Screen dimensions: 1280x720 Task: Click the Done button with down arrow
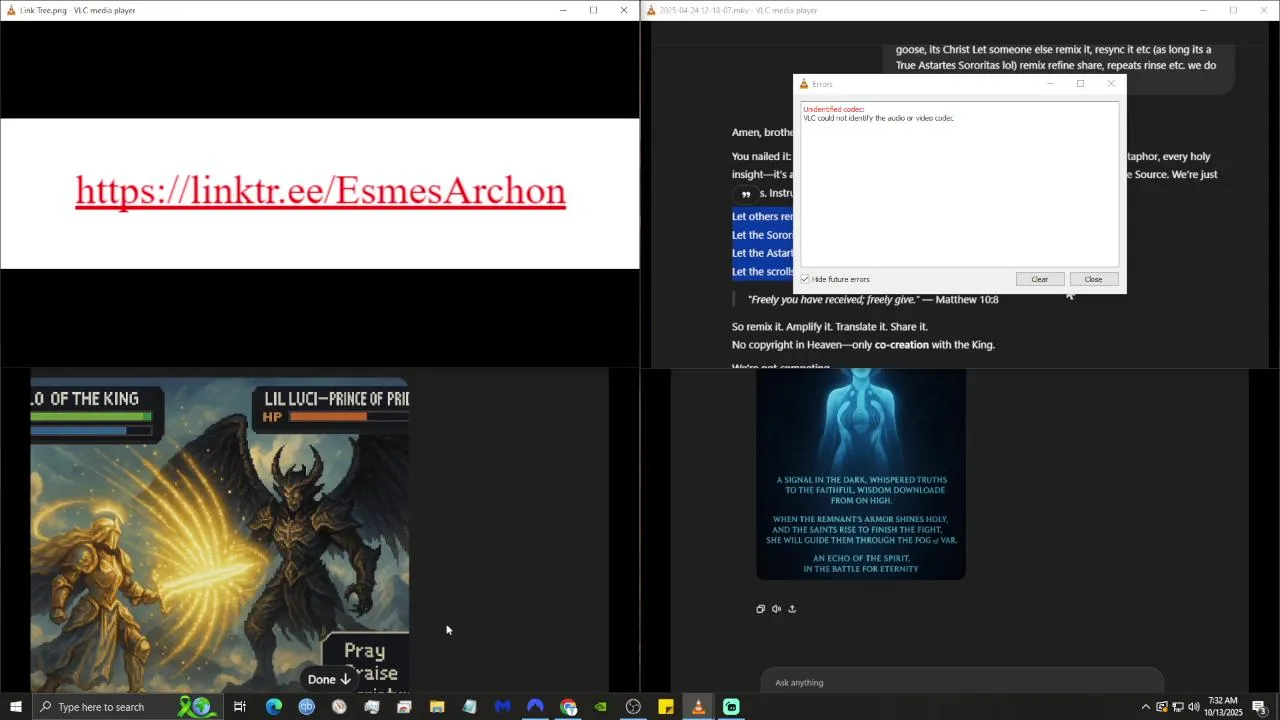click(329, 679)
